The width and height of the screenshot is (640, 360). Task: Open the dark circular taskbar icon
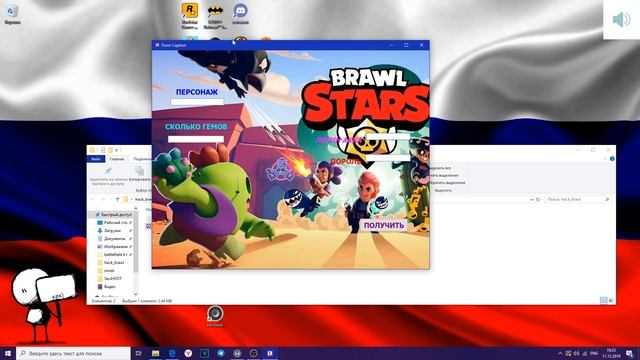[x=253, y=353]
